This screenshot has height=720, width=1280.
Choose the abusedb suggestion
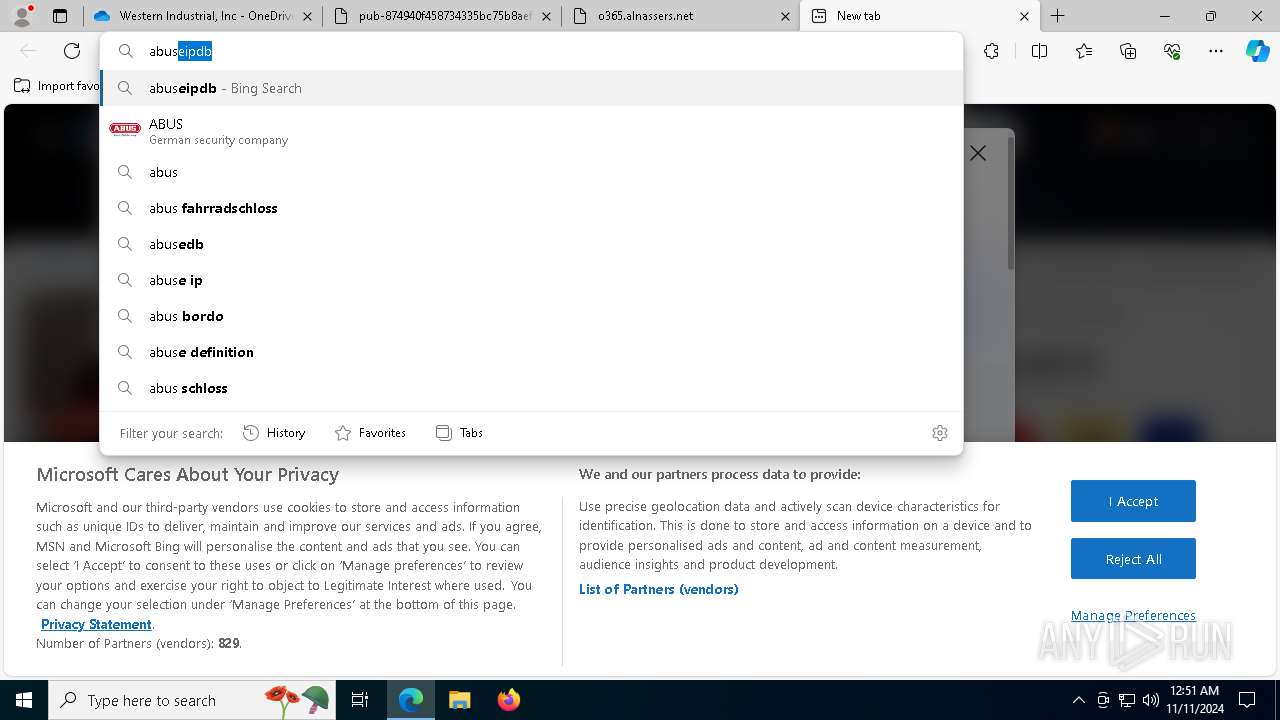coord(531,244)
